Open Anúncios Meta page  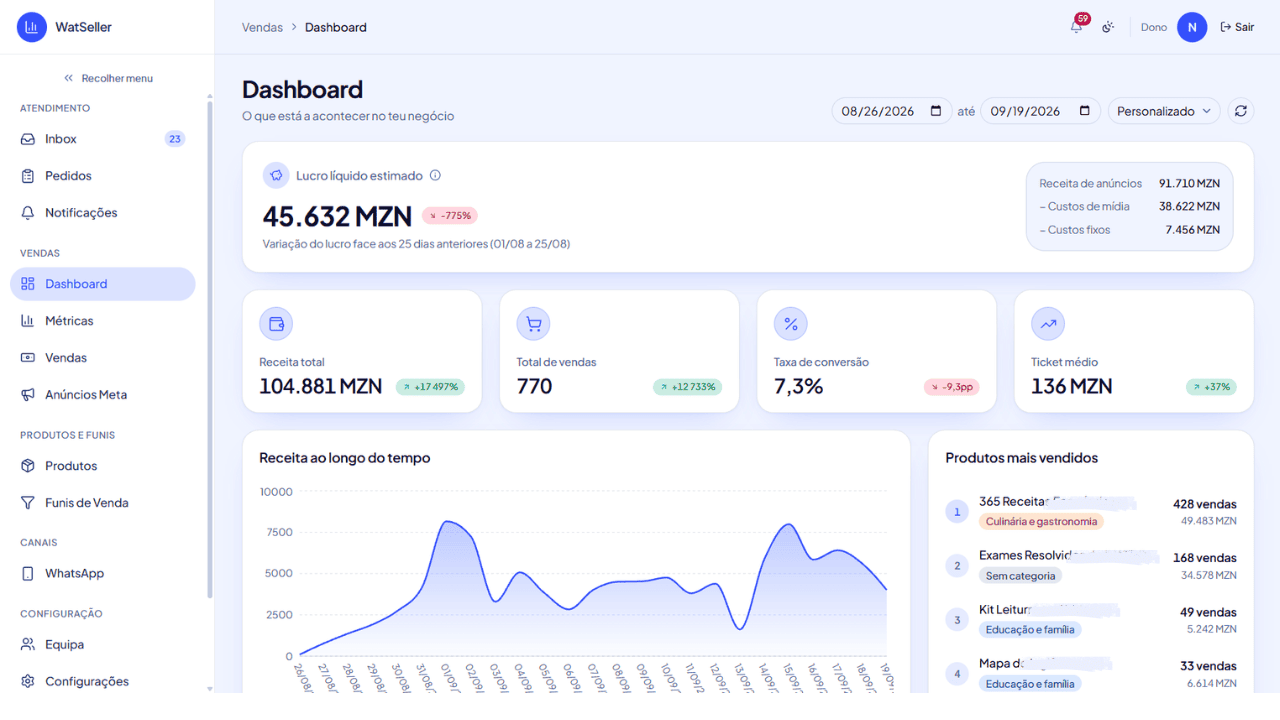102,395
